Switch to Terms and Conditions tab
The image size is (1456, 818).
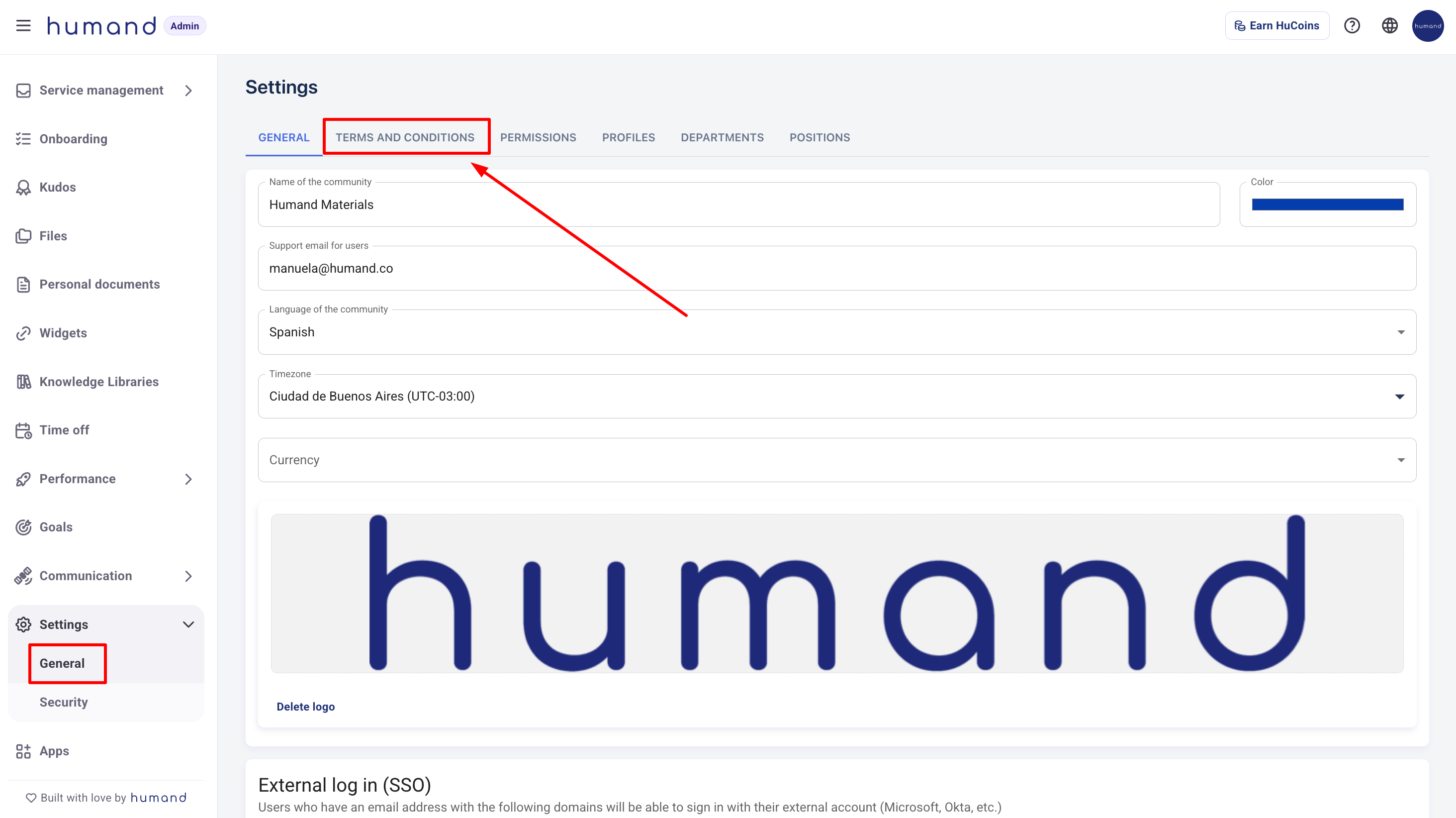[x=405, y=137]
